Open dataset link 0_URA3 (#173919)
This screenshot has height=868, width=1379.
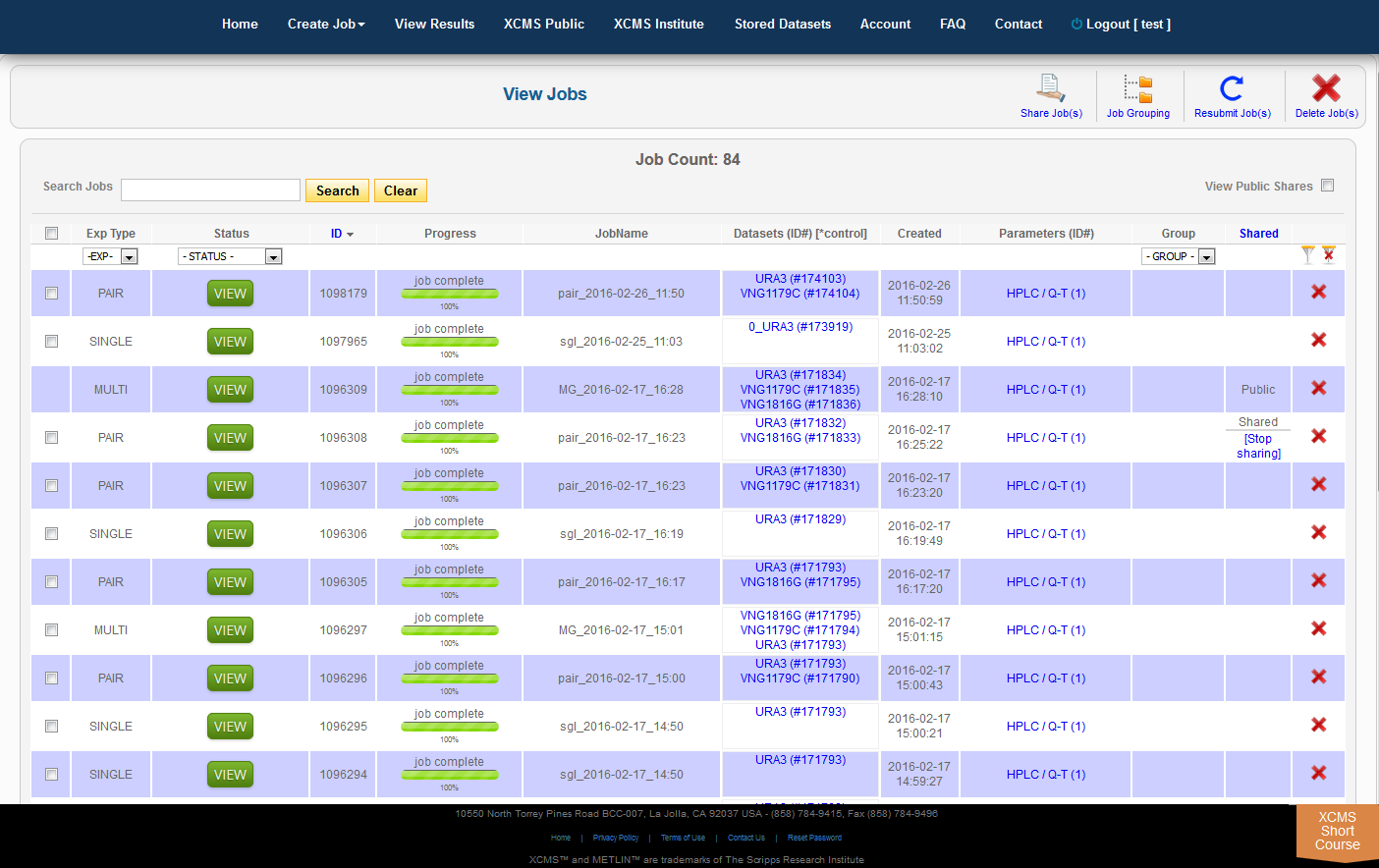point(800,327)
